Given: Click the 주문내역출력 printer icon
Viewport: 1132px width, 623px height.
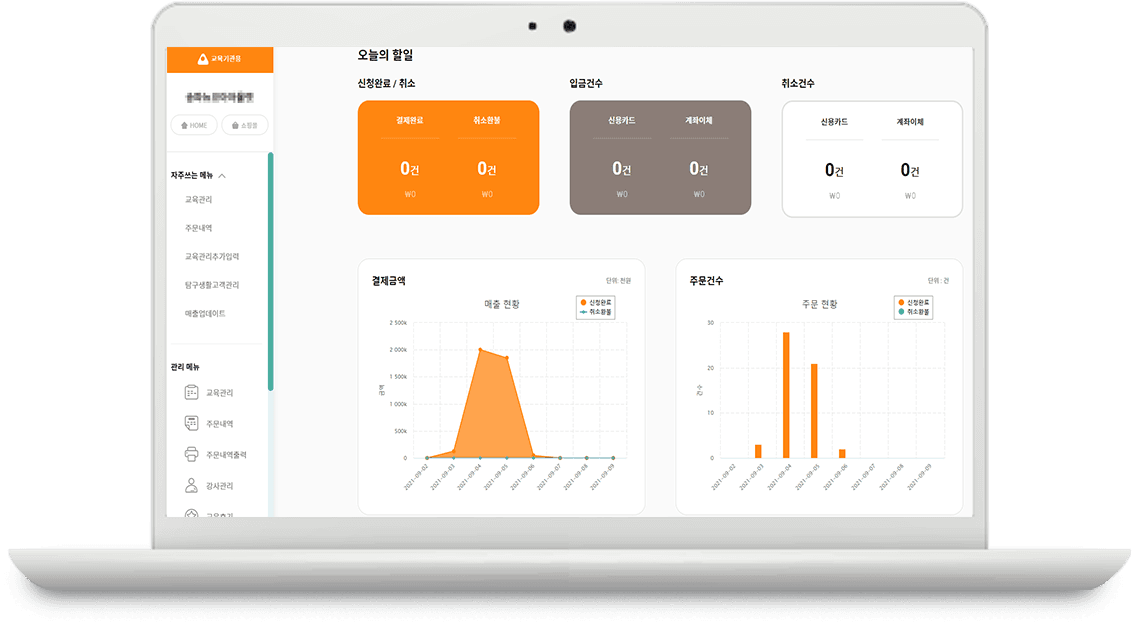Looking at the screenshot, I should 191,455.
